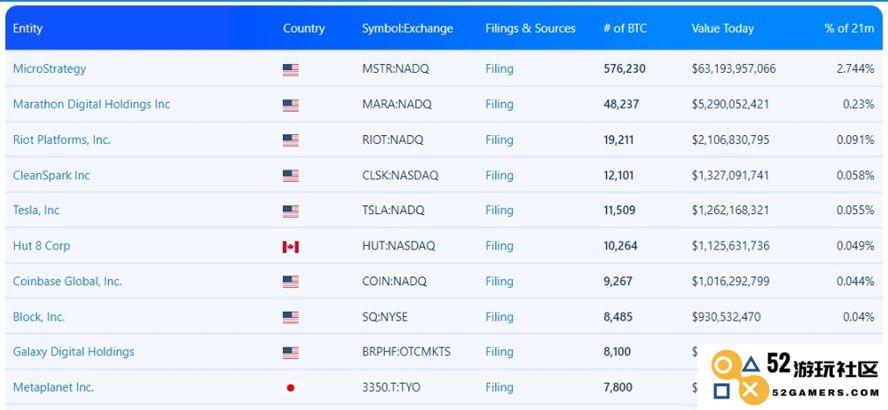The height and width of the screenshot is (410, 888).
Task: Click the US flag icon for Tesla
Action: coord(291,211)
